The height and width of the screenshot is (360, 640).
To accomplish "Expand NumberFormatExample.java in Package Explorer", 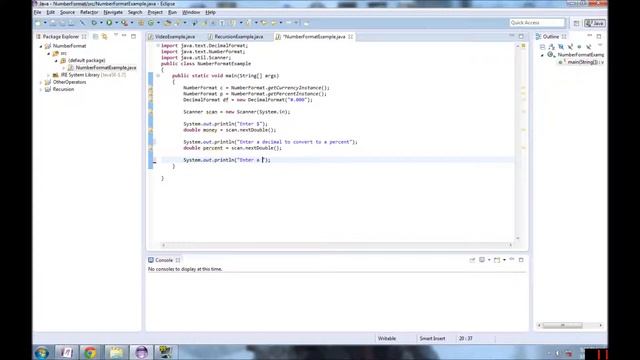I will pos(64,68).
